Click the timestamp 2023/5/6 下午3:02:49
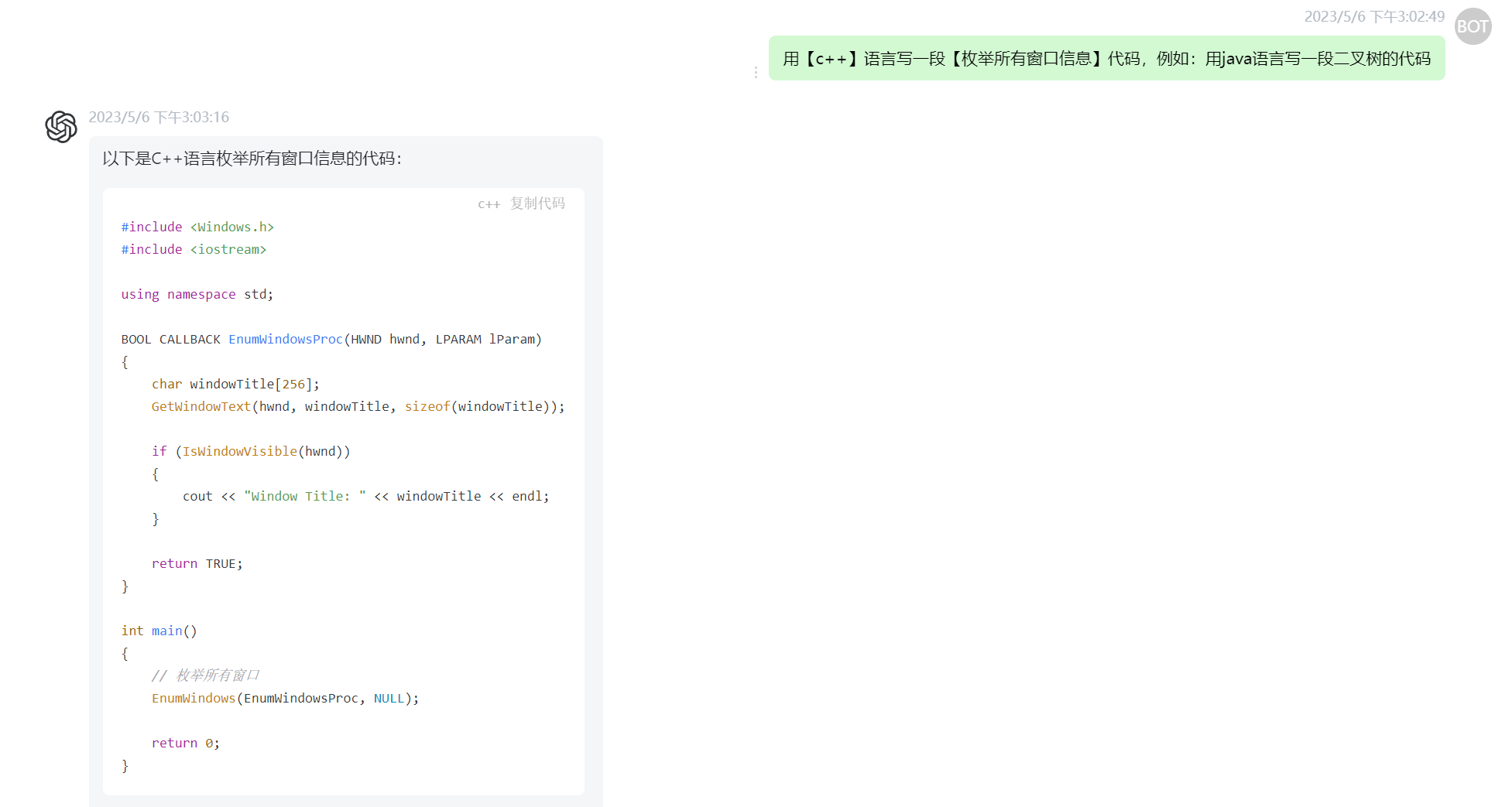 [1374, 16]
